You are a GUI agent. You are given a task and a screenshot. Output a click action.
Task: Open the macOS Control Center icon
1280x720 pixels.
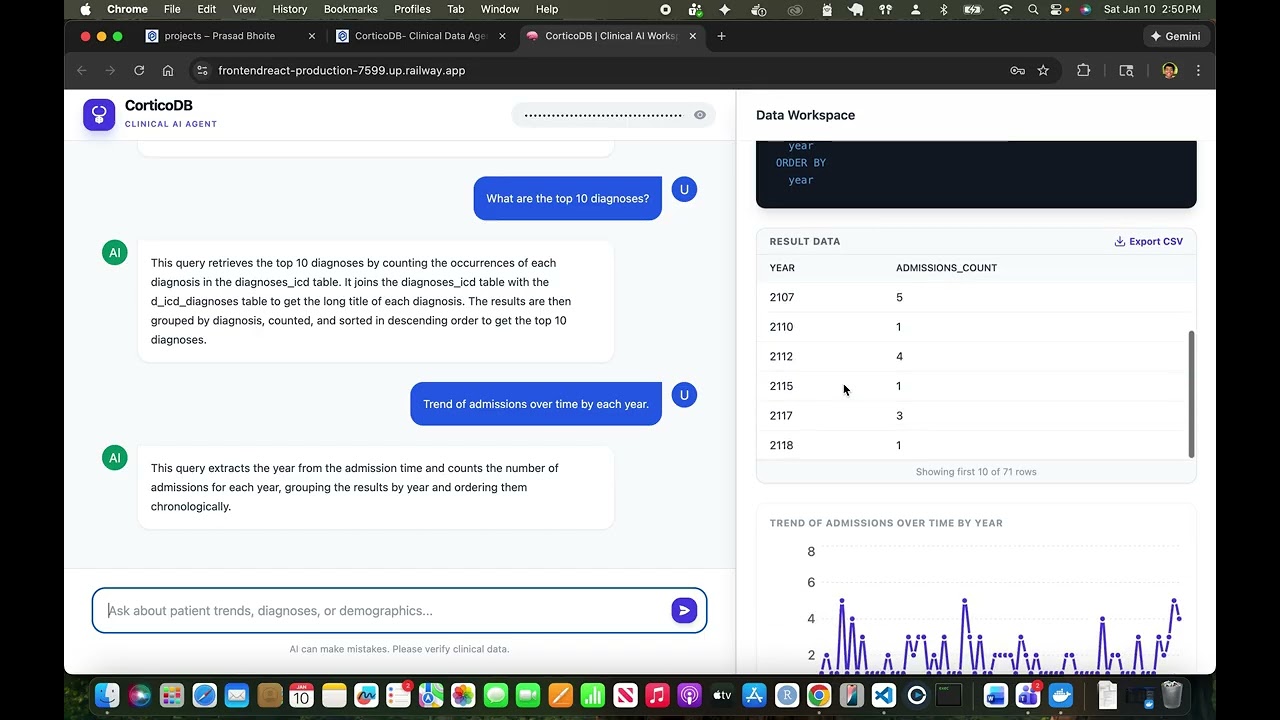tap(1058, 9)
